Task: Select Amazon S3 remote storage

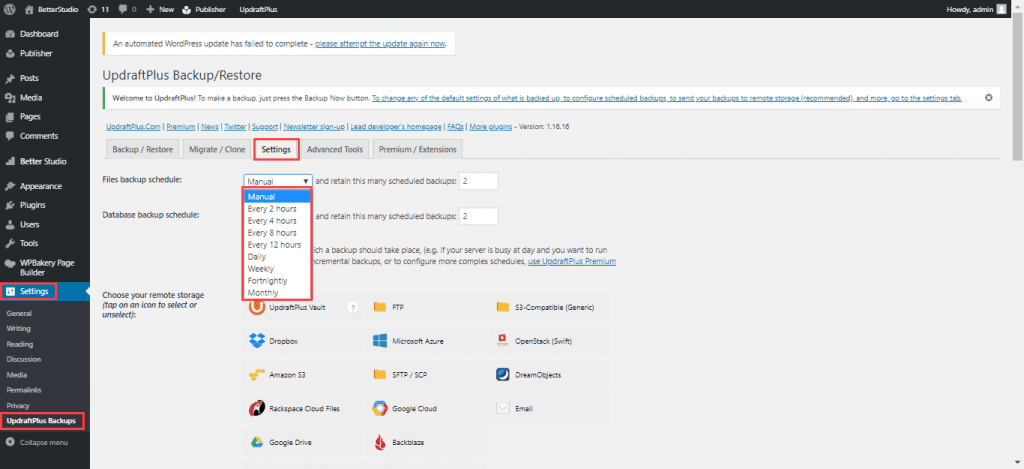Action: point(304,375)
